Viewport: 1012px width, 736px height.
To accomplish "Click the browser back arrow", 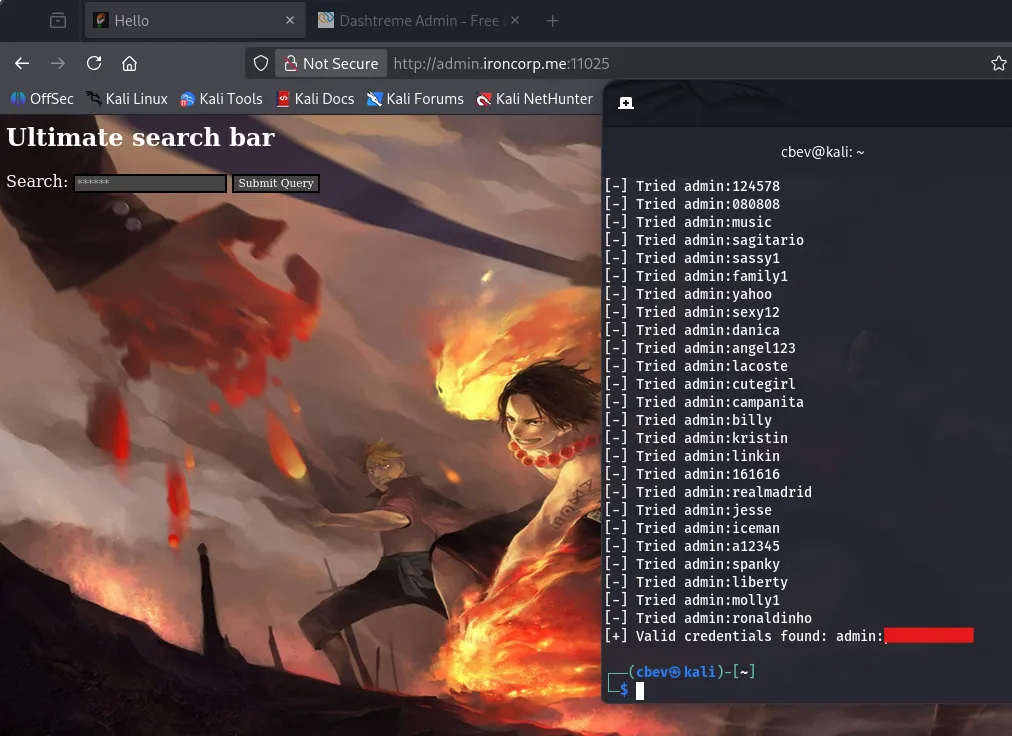I will [22, 63].
